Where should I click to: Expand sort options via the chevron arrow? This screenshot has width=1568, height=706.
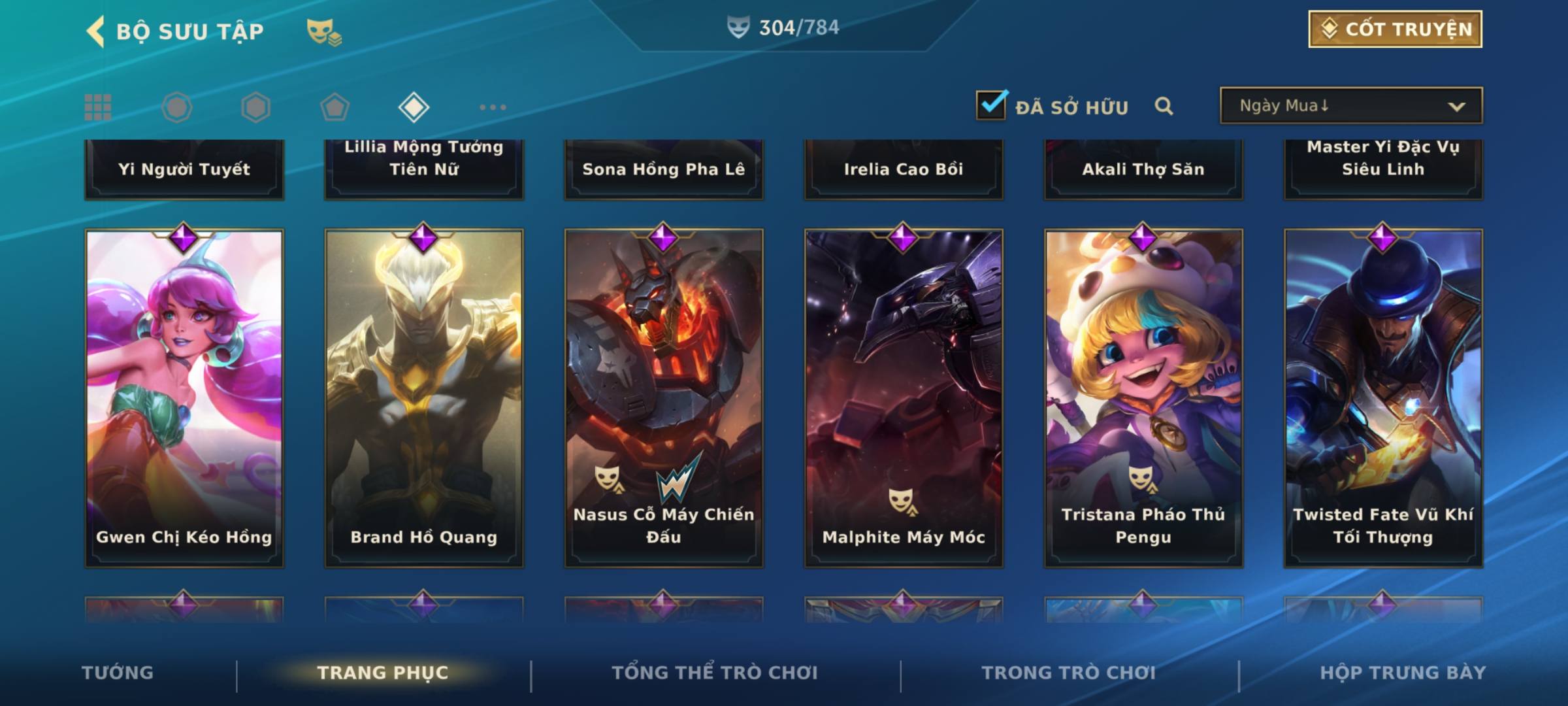tap(1456, 107)
